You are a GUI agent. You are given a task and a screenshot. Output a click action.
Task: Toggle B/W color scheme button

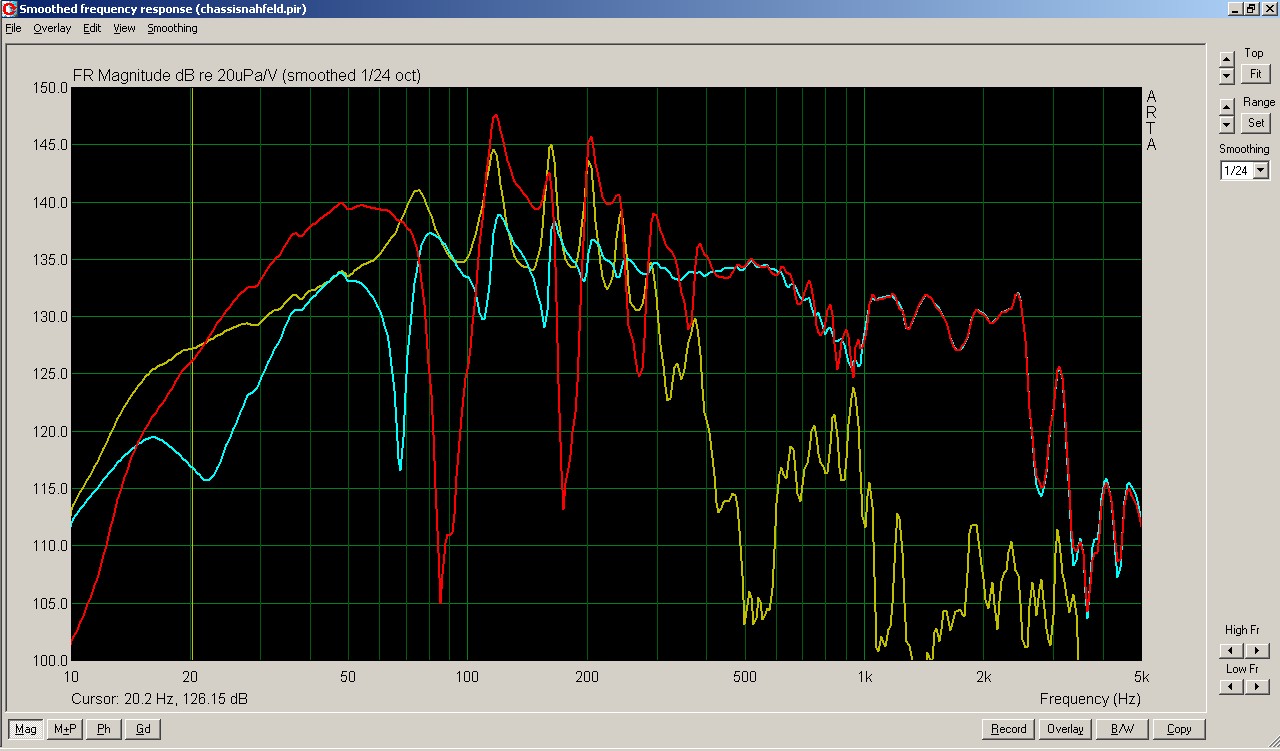1122,729
